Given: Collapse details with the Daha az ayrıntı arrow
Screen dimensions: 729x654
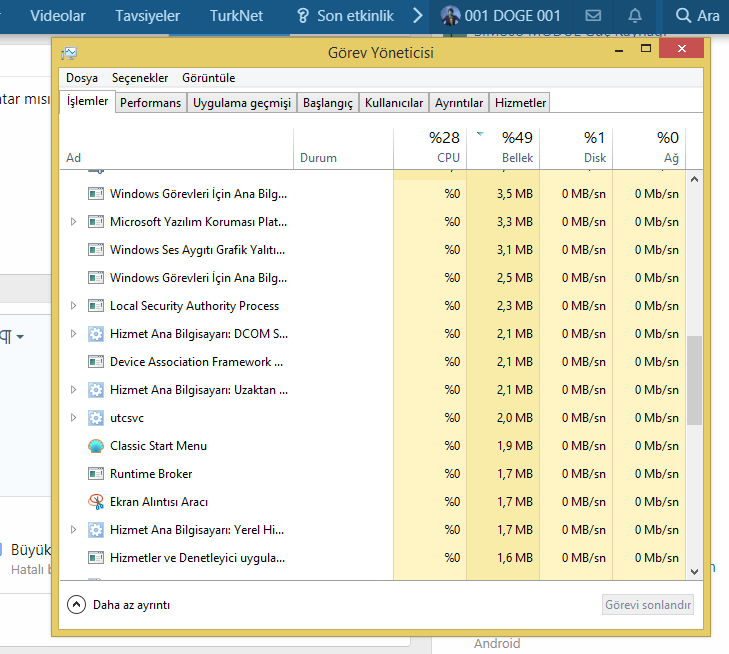Looking at the screenshot, I should coord(76,605).
